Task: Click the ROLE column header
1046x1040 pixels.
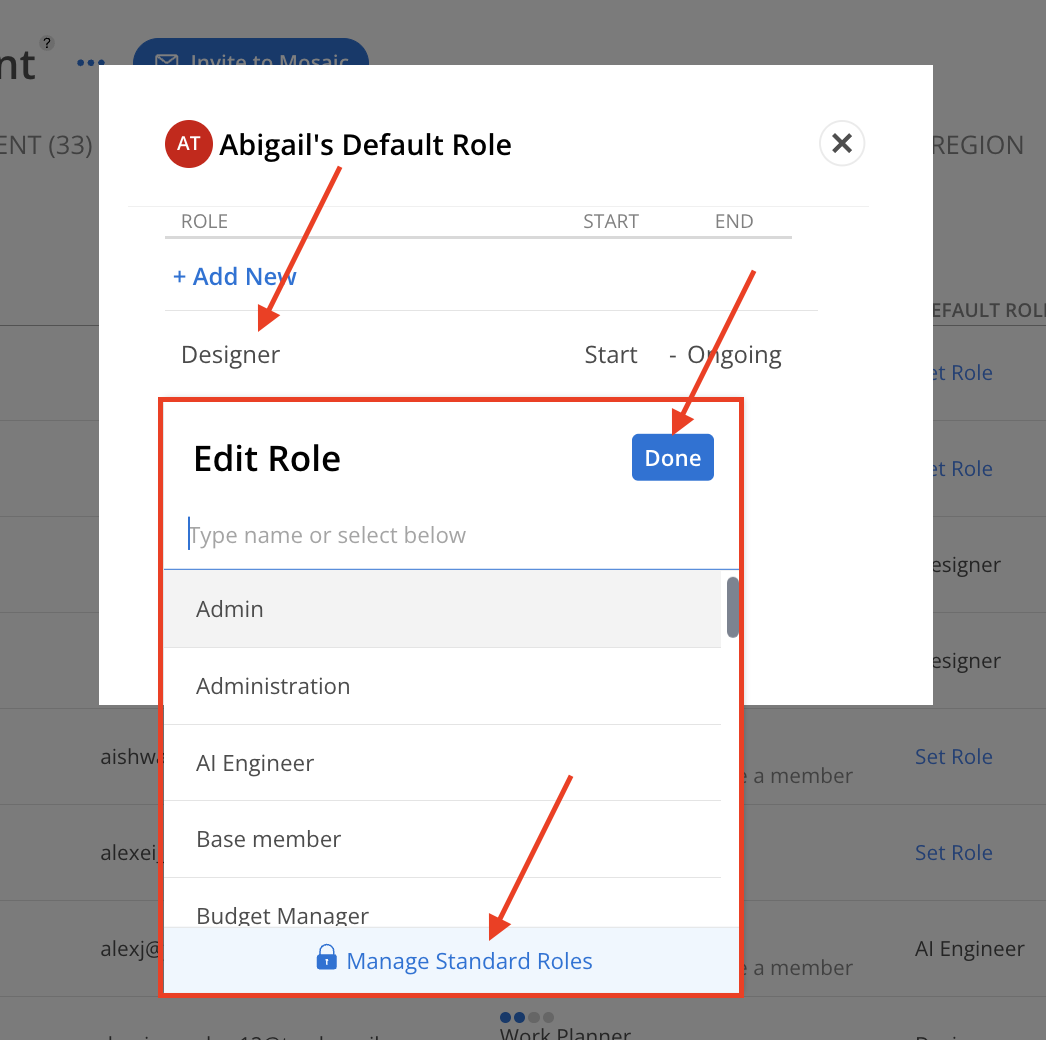Action: pyautogui.click(x=205, y=221)
